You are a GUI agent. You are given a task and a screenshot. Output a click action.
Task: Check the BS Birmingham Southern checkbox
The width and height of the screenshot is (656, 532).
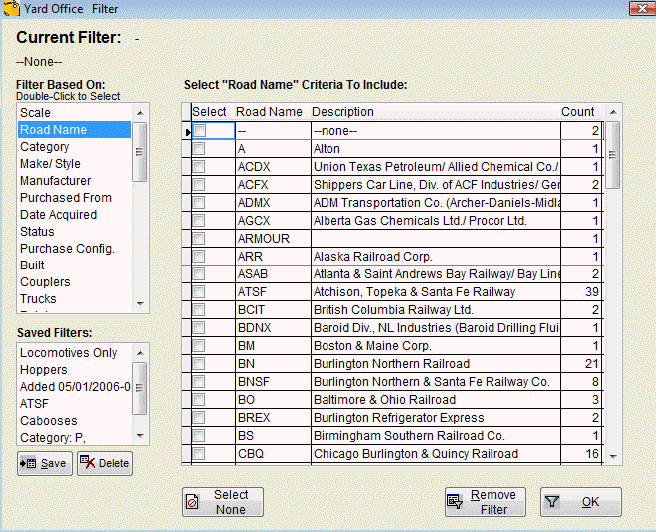click(x=199, y=435)
